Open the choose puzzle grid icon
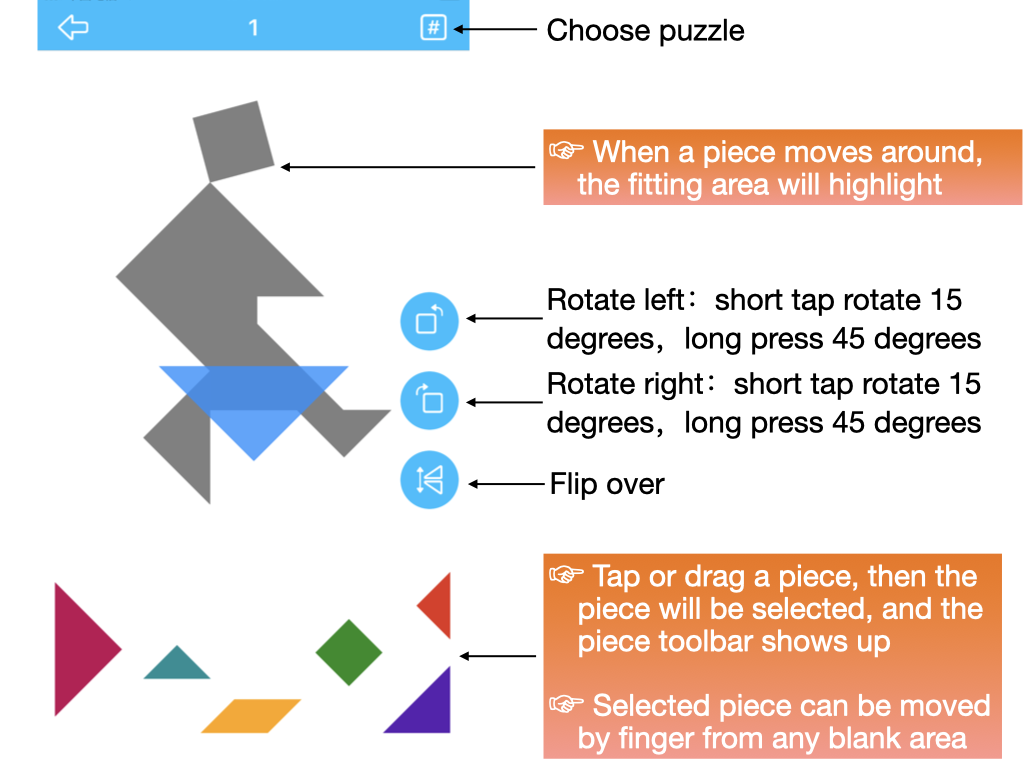 pos(433,27)
